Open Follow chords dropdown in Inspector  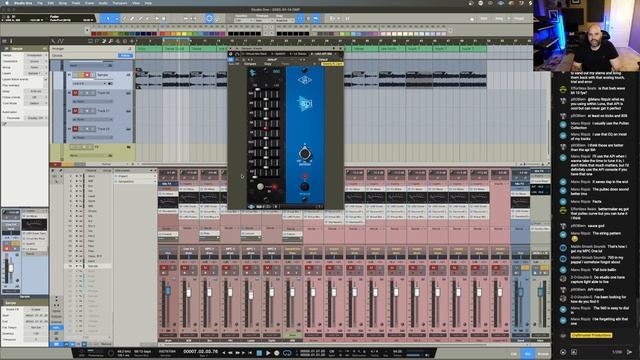35,97
